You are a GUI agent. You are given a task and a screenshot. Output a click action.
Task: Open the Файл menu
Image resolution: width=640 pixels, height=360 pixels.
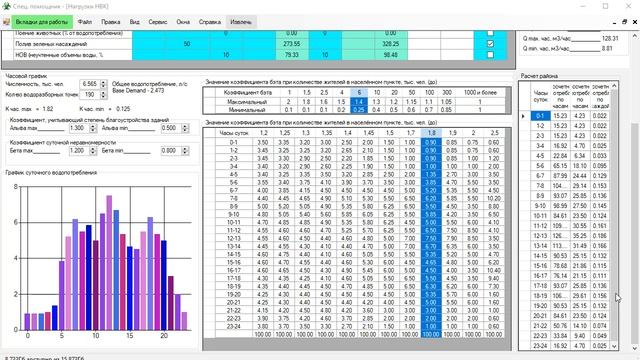click(x=84, y=22)
